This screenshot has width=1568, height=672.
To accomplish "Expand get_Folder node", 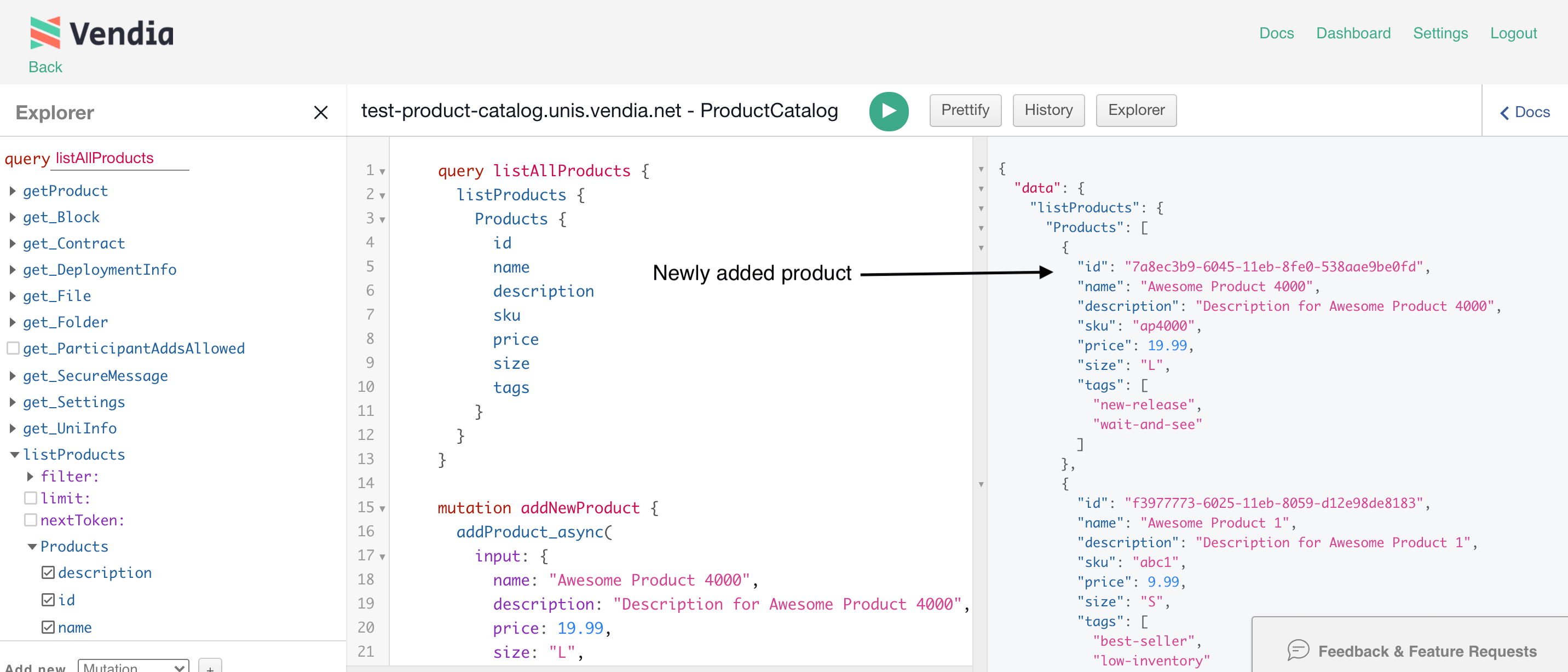I will (12, 322).
